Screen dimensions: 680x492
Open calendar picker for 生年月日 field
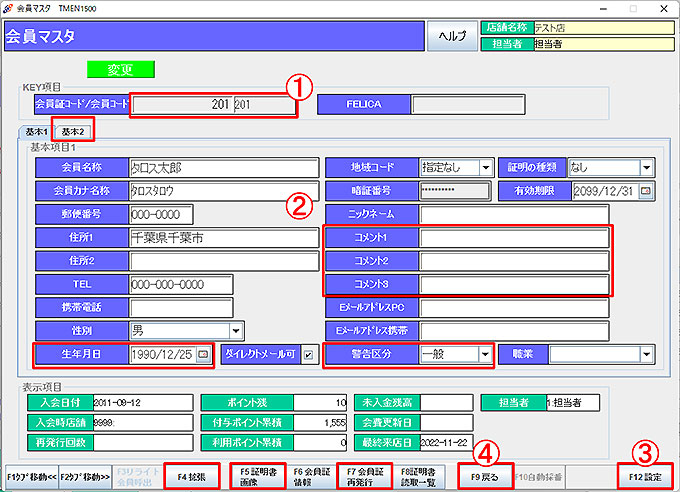[x=204, y=354]
